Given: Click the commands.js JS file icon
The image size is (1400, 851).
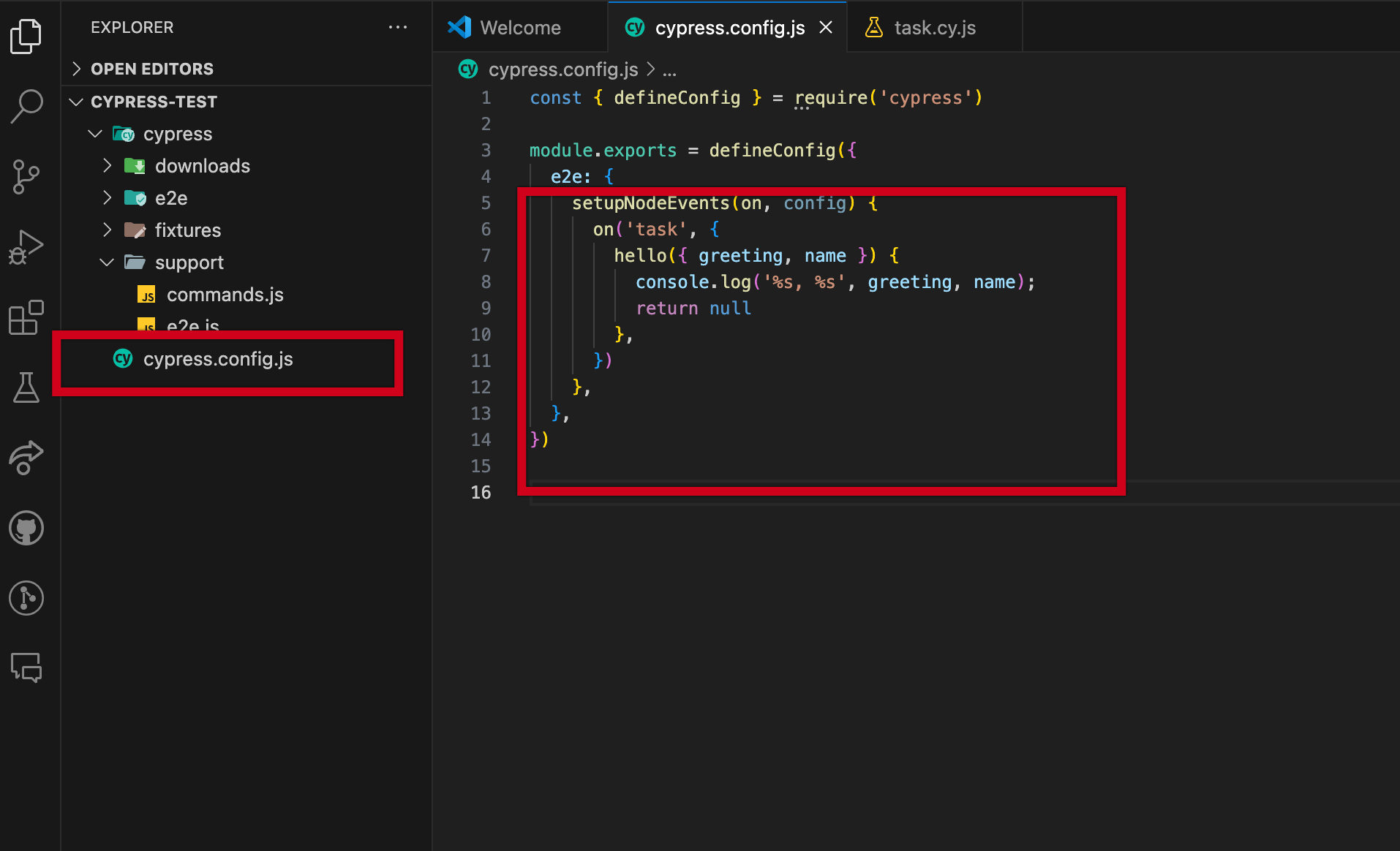Looking at the screenshot, I should (147, 295).
